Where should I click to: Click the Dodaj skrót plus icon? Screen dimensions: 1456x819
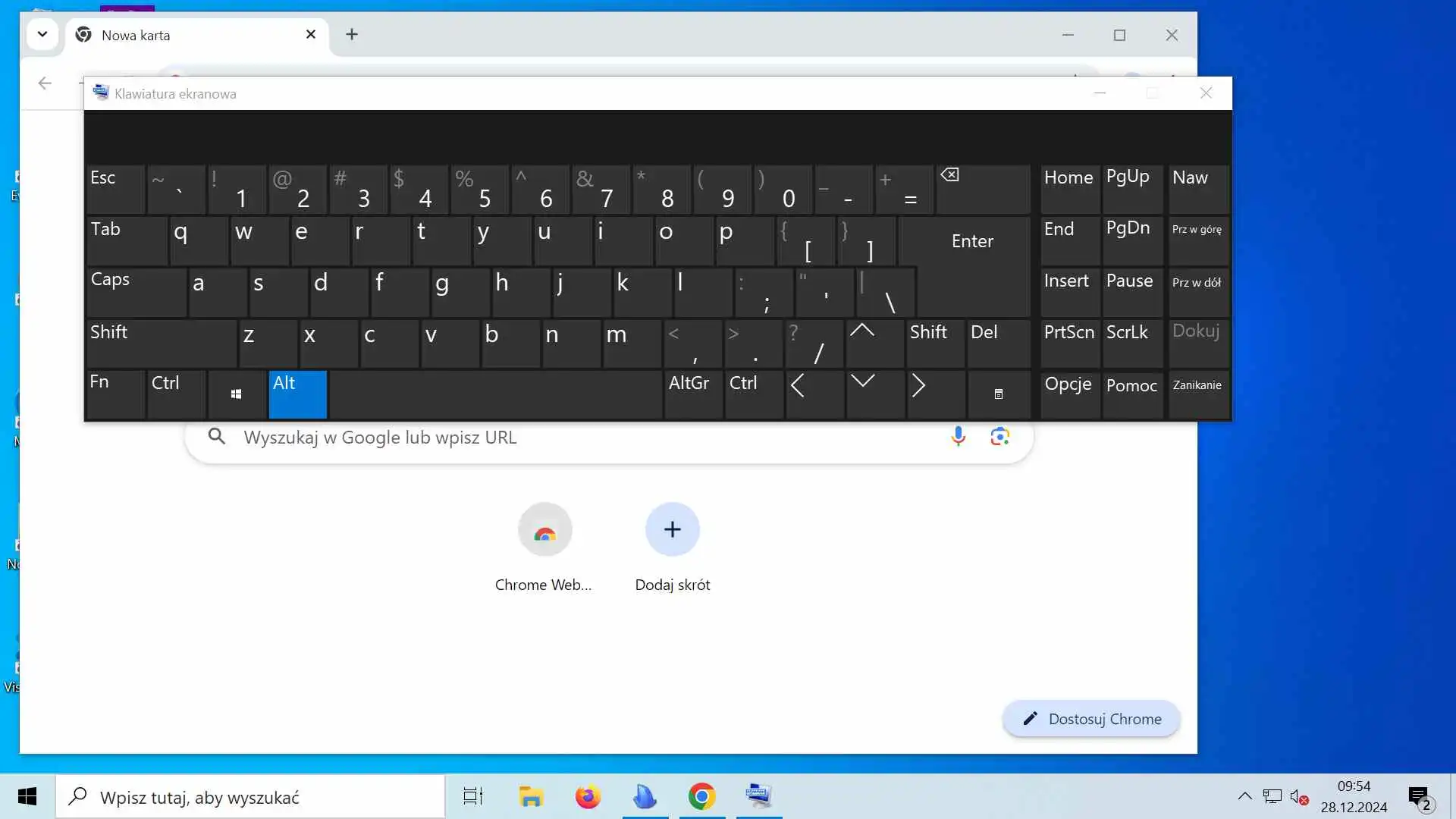[672, 529]
